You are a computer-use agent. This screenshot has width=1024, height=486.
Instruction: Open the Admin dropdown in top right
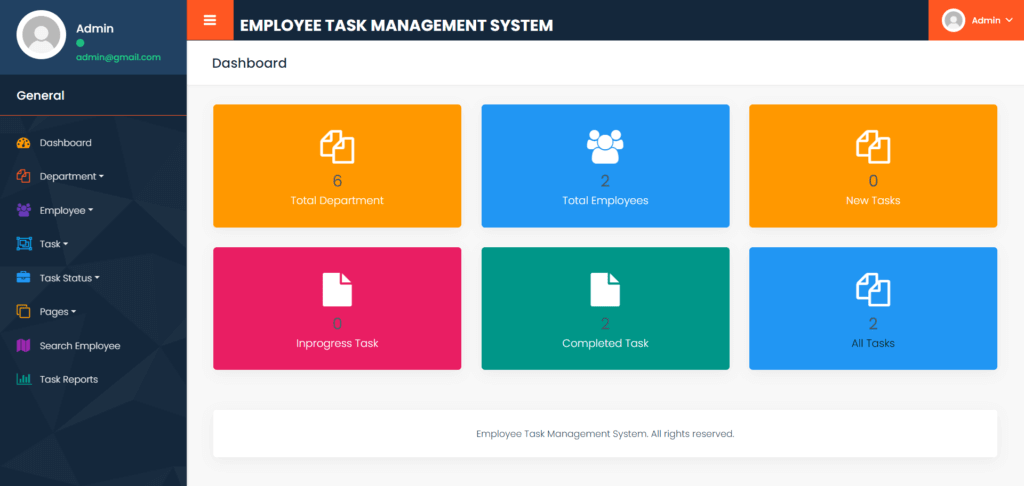coord(977,20)
